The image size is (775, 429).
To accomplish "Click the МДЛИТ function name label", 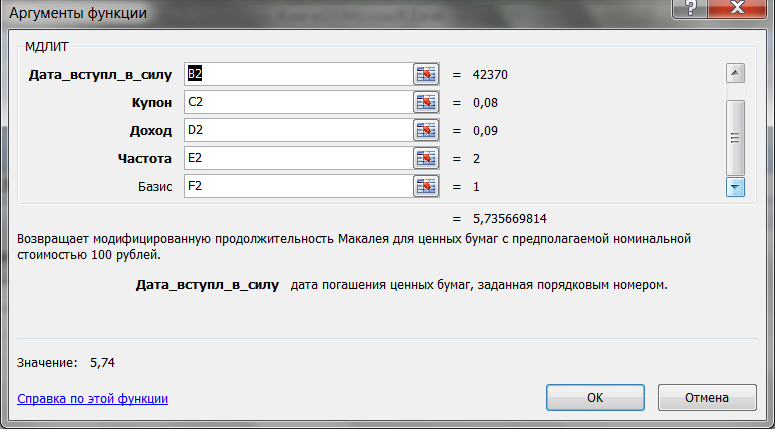I will (x=46, y=47).
